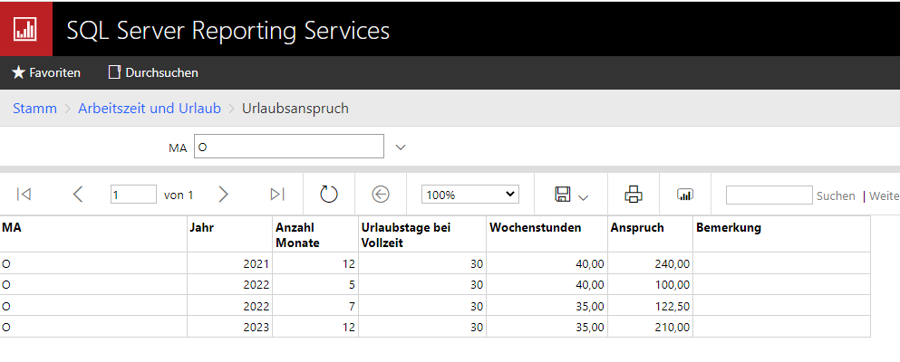Viewport: 900px width, 362px height.
Task: Select the Anzahl Monate value 7
Action: click(316, 306)
